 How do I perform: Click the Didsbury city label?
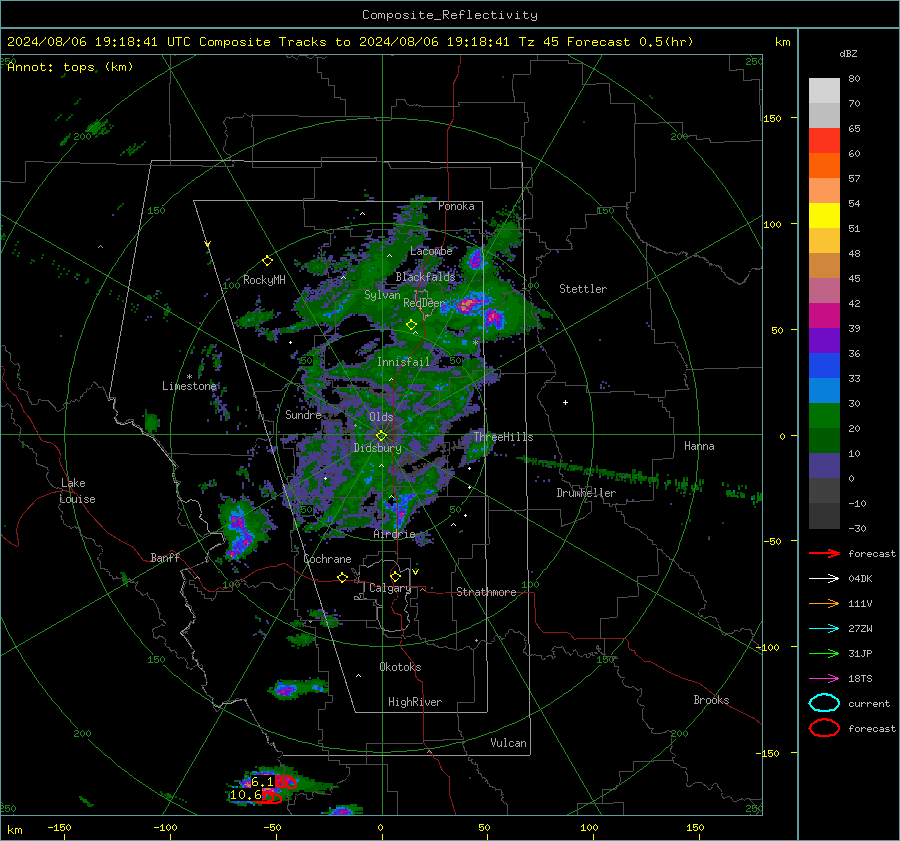click(377, 448)
